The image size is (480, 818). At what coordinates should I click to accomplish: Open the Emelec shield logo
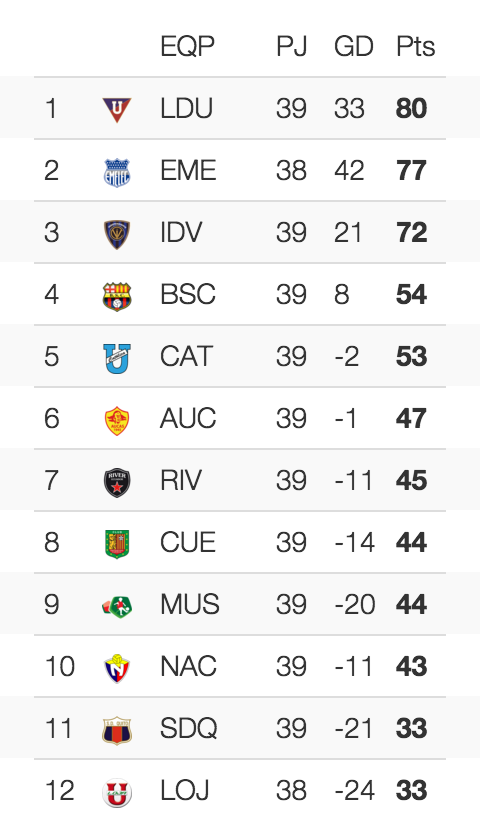coord(117,172)
